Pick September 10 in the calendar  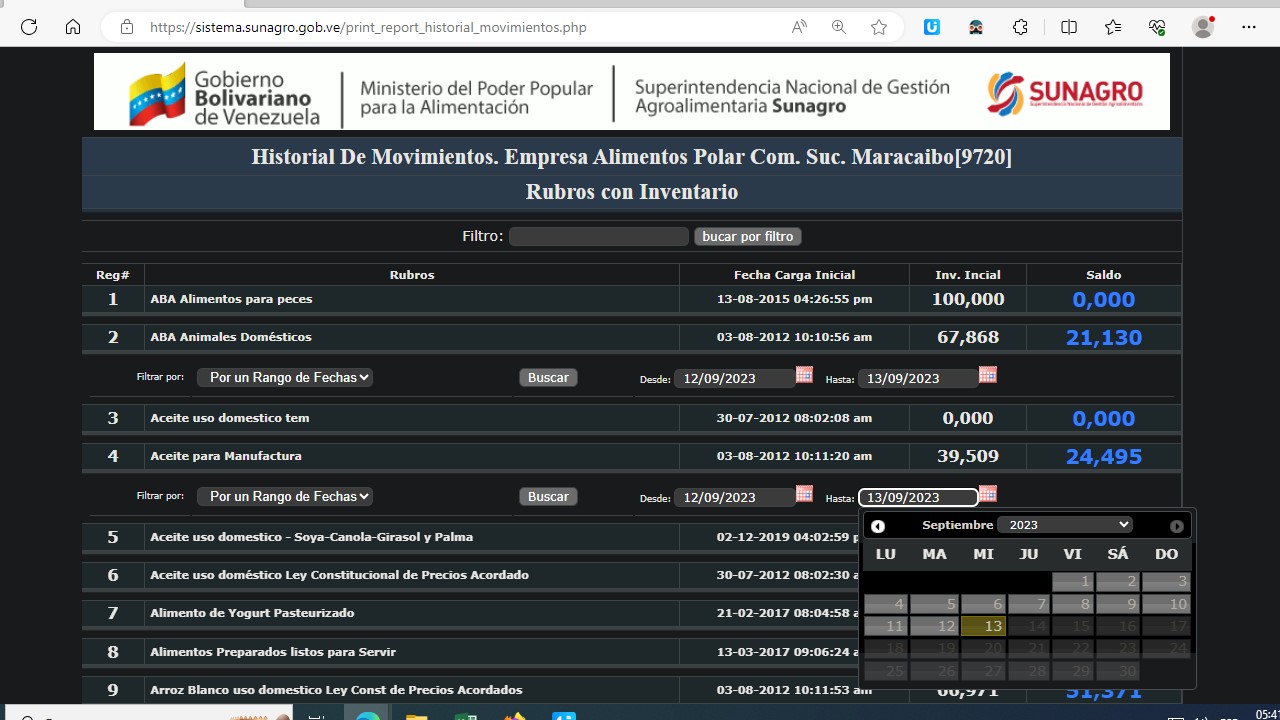coord(1166,604)
